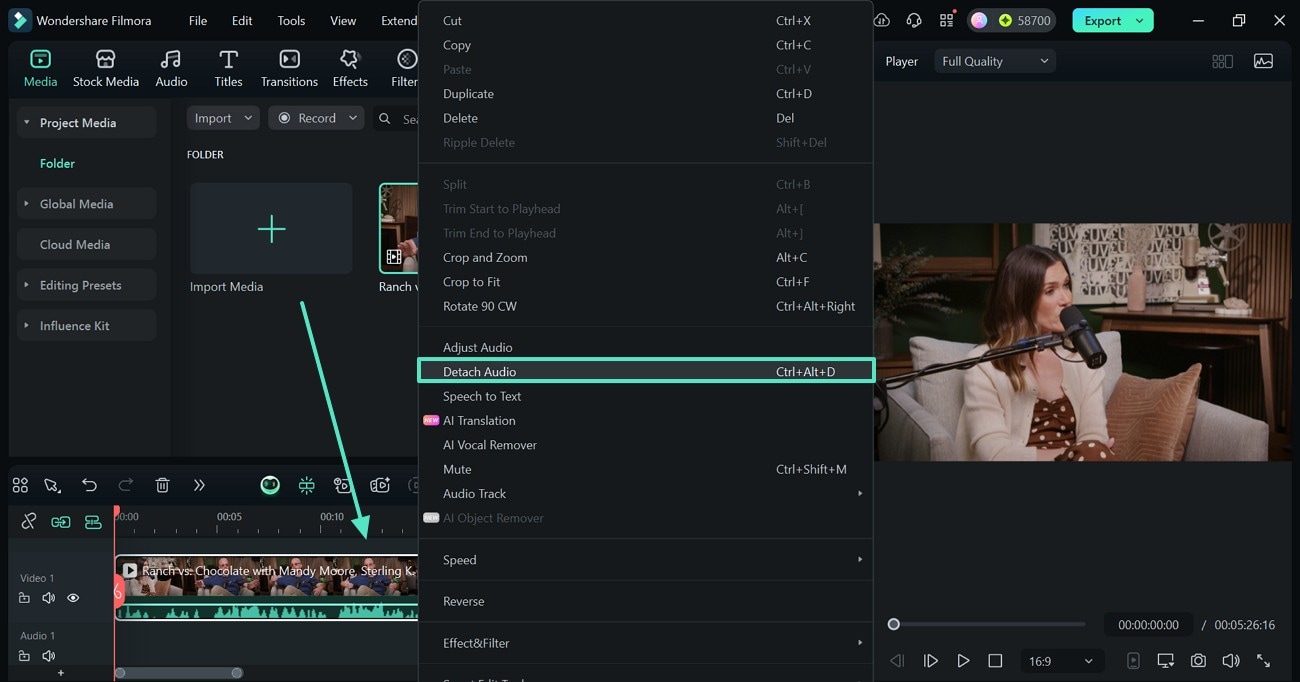1300x682 pixels.
Task: Add a new track with the plus icon
Action: (x=61, y=673)
